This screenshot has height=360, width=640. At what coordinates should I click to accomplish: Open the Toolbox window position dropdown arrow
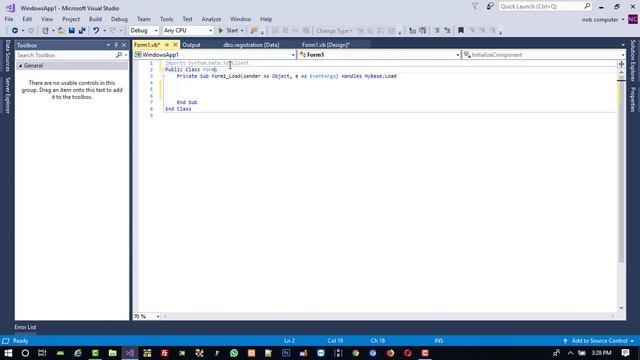click(108, 45)
